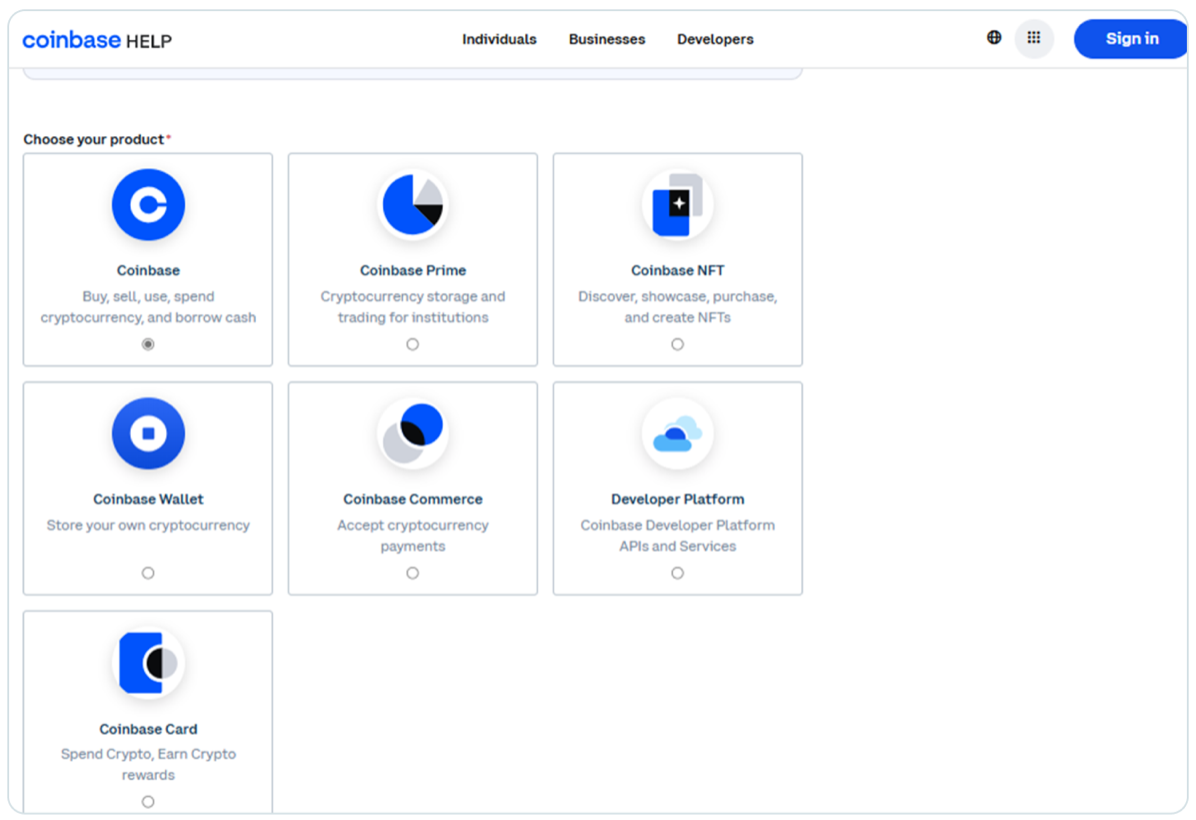Screen dimensions: 1196x820
Task: Select the Coinbase radio button
Action: [148, 344]
